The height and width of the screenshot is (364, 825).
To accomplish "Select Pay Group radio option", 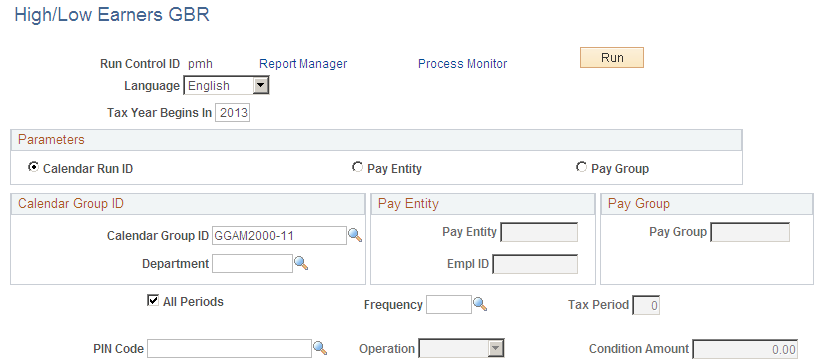I will [581, 167].
